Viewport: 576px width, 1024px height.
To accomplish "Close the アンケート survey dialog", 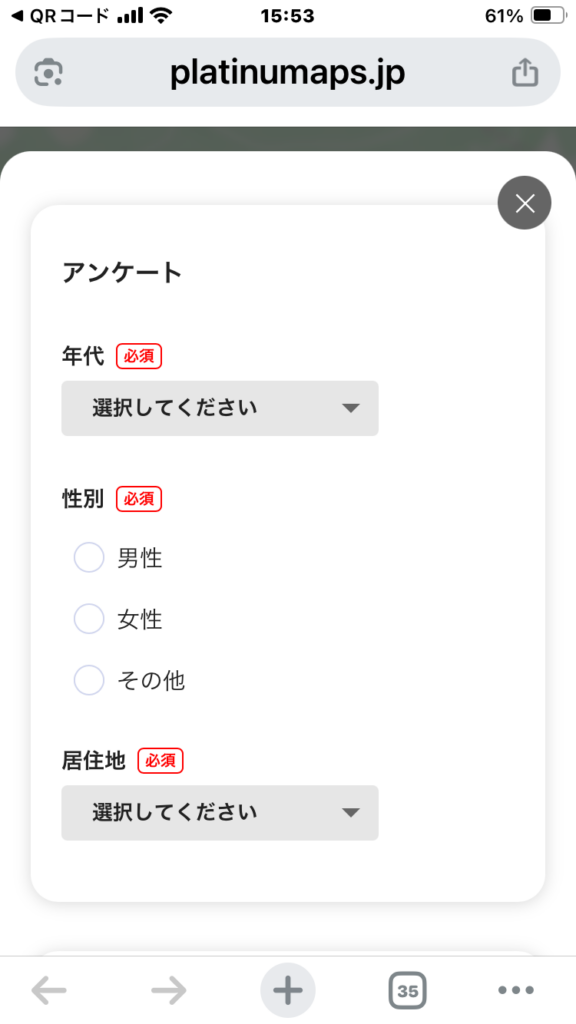I will [x=524, y=203].
